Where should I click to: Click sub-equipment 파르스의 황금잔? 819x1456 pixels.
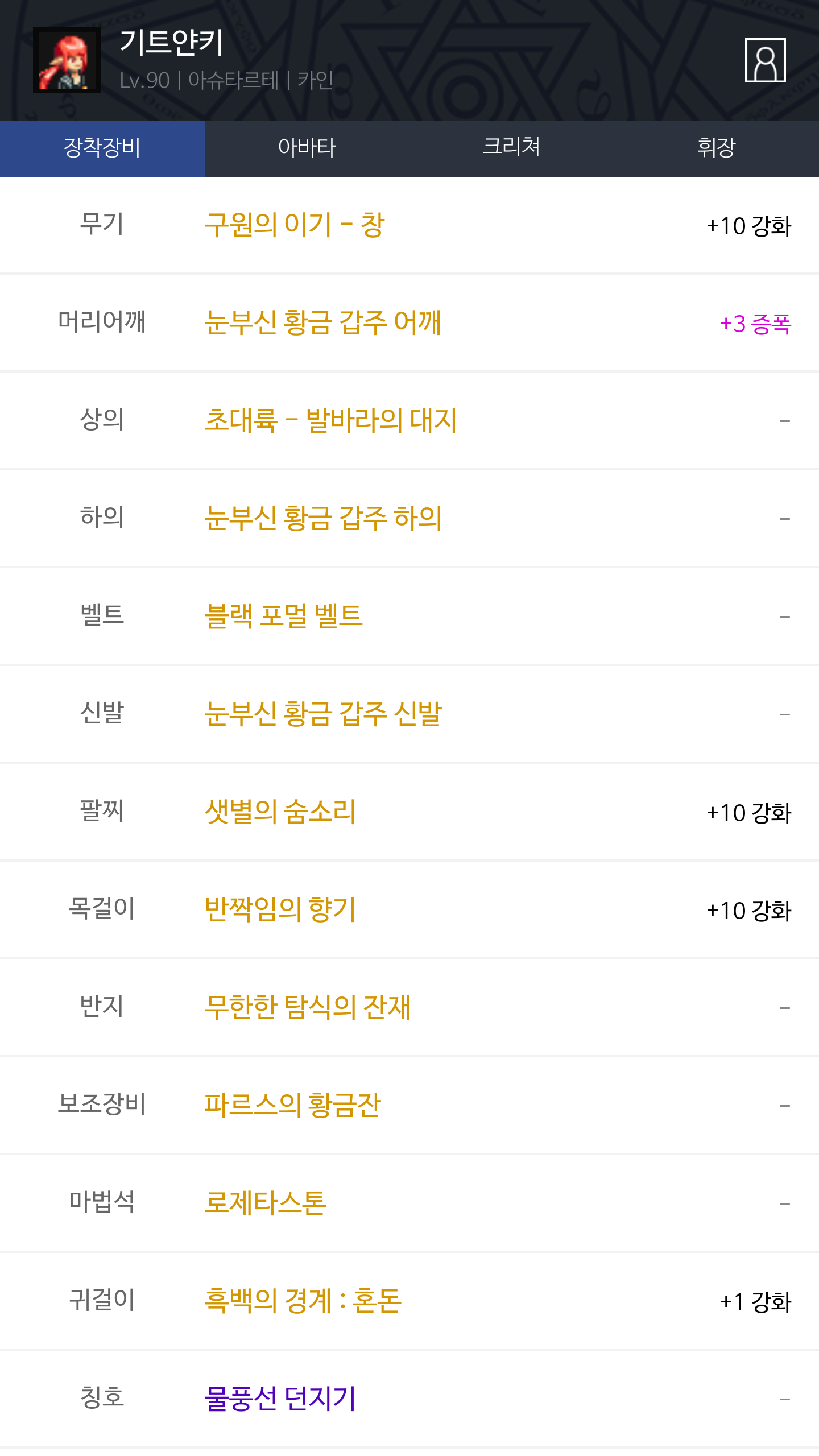click(292, 1106)
